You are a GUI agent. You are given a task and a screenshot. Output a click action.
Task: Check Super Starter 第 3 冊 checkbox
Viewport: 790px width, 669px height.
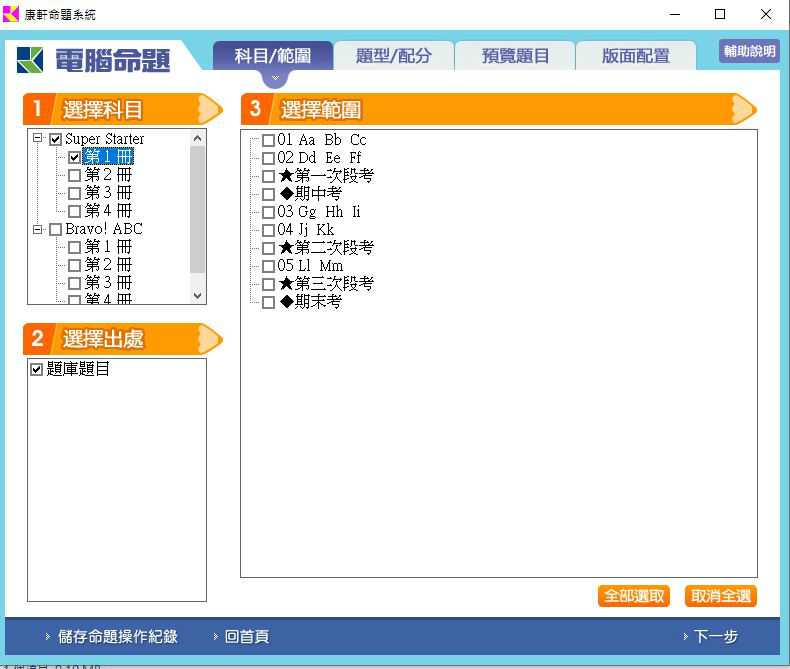(74, 193)
